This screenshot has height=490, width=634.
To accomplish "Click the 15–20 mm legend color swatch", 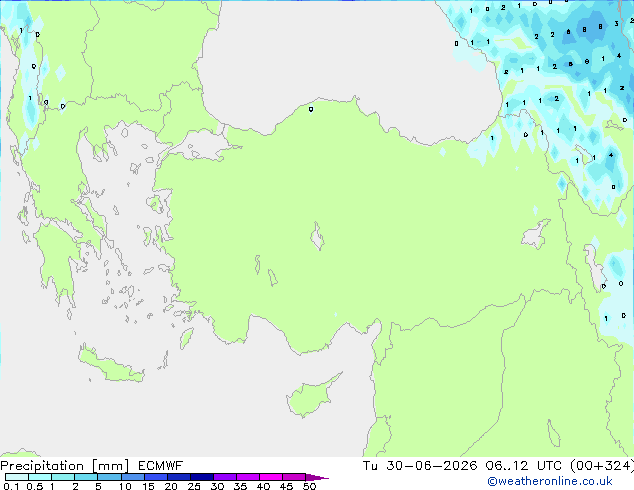I will tap(156, 477).
